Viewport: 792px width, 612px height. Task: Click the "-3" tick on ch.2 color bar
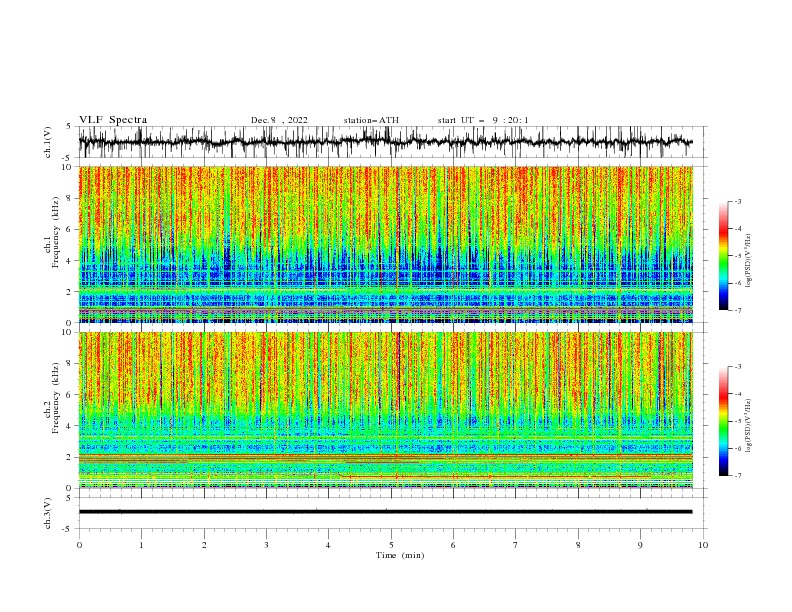[738, 367]
